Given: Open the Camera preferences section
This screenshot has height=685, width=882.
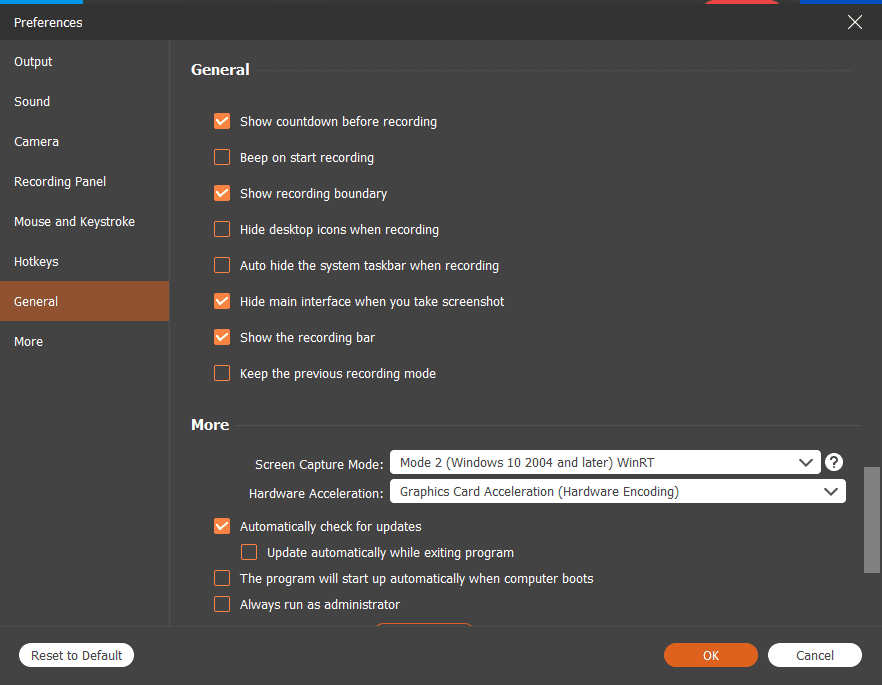Looking at the screenshot, I should coord(84,142).
